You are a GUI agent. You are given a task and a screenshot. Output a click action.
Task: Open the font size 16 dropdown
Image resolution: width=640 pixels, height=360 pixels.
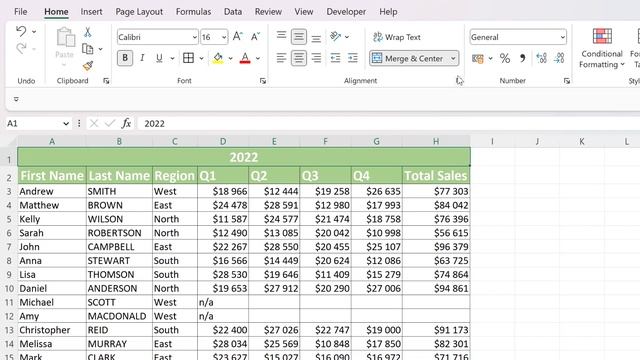224,37
